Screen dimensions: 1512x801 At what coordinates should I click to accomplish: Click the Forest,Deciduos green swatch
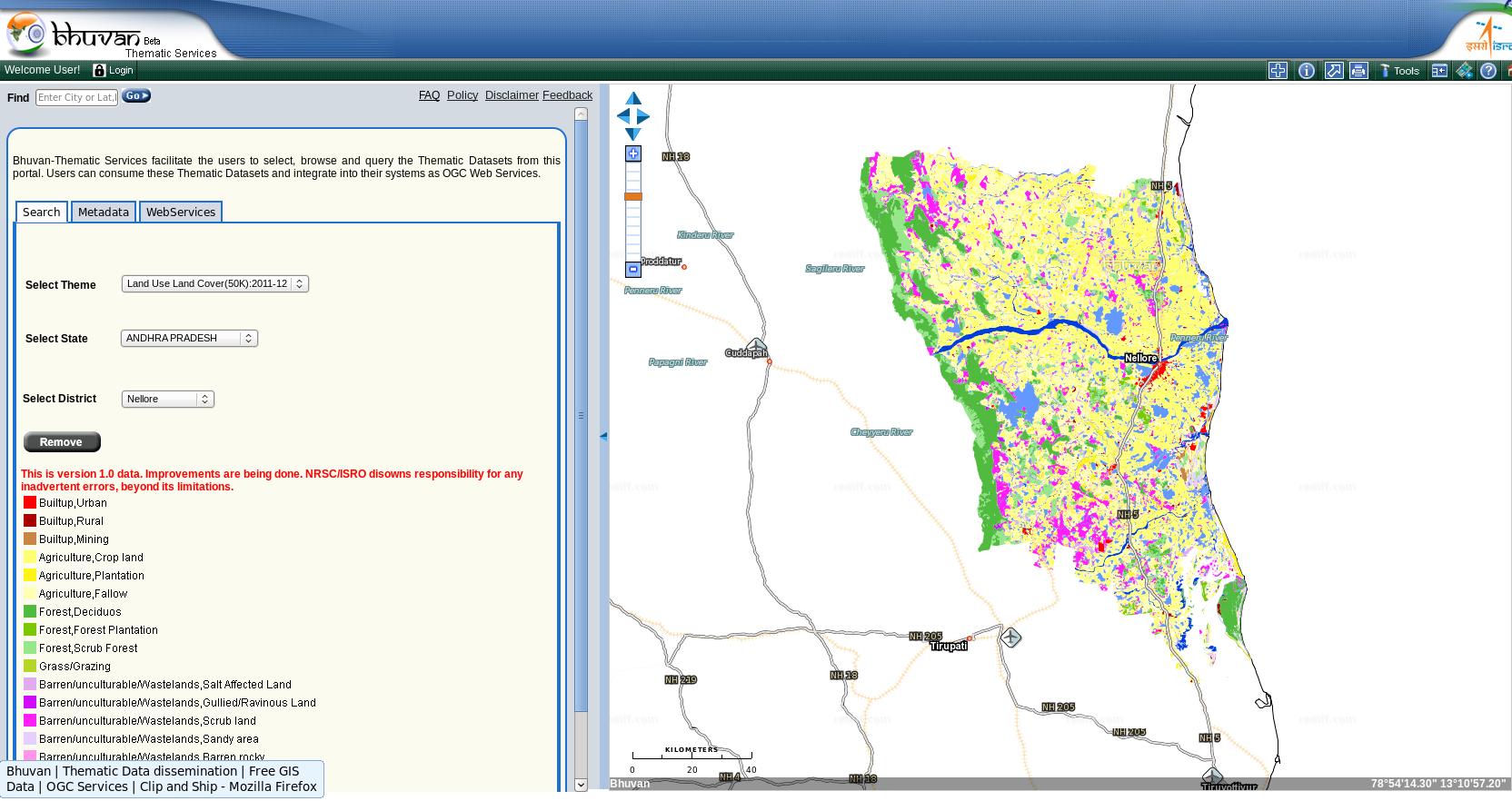(x=30, y=611)
